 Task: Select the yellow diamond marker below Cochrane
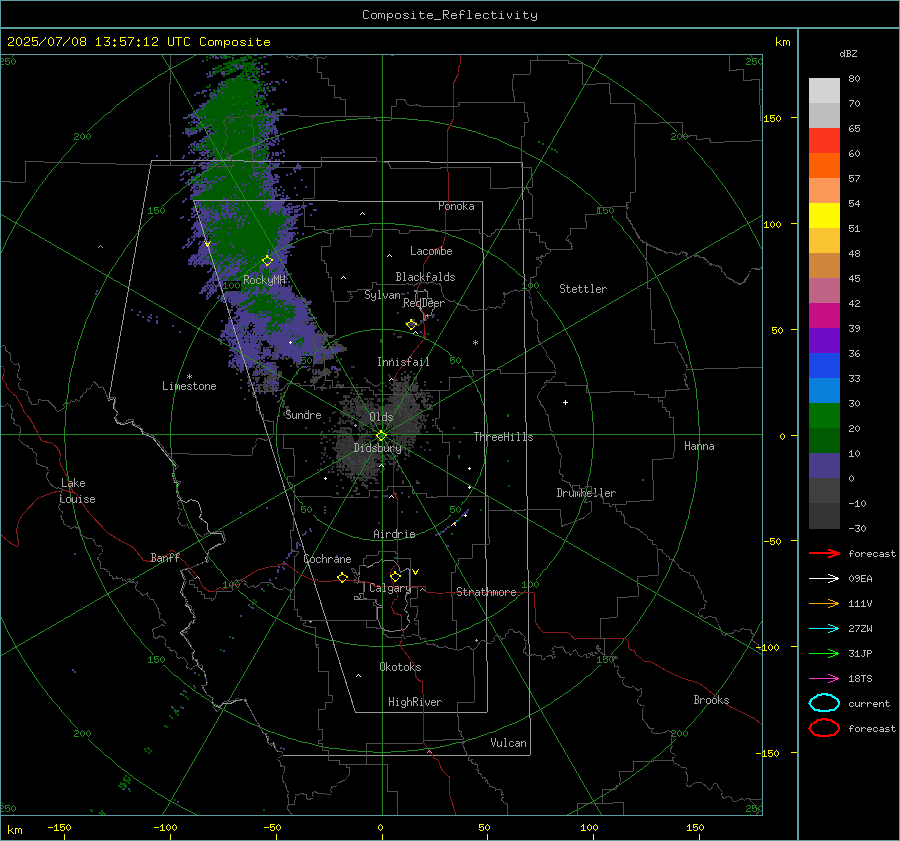pos(343,577)
